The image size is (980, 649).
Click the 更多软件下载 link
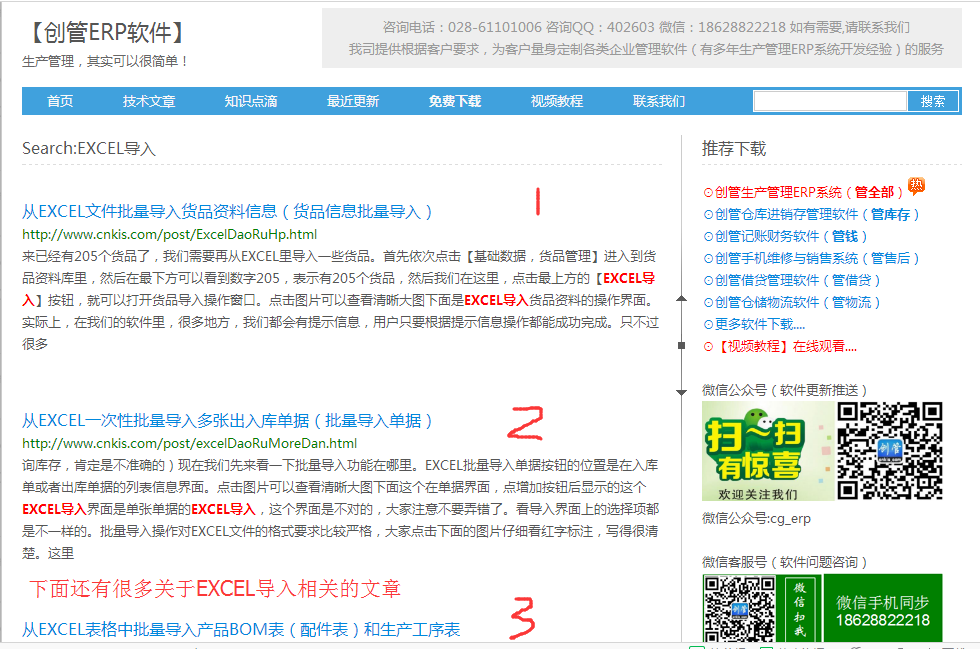point(759,324)
